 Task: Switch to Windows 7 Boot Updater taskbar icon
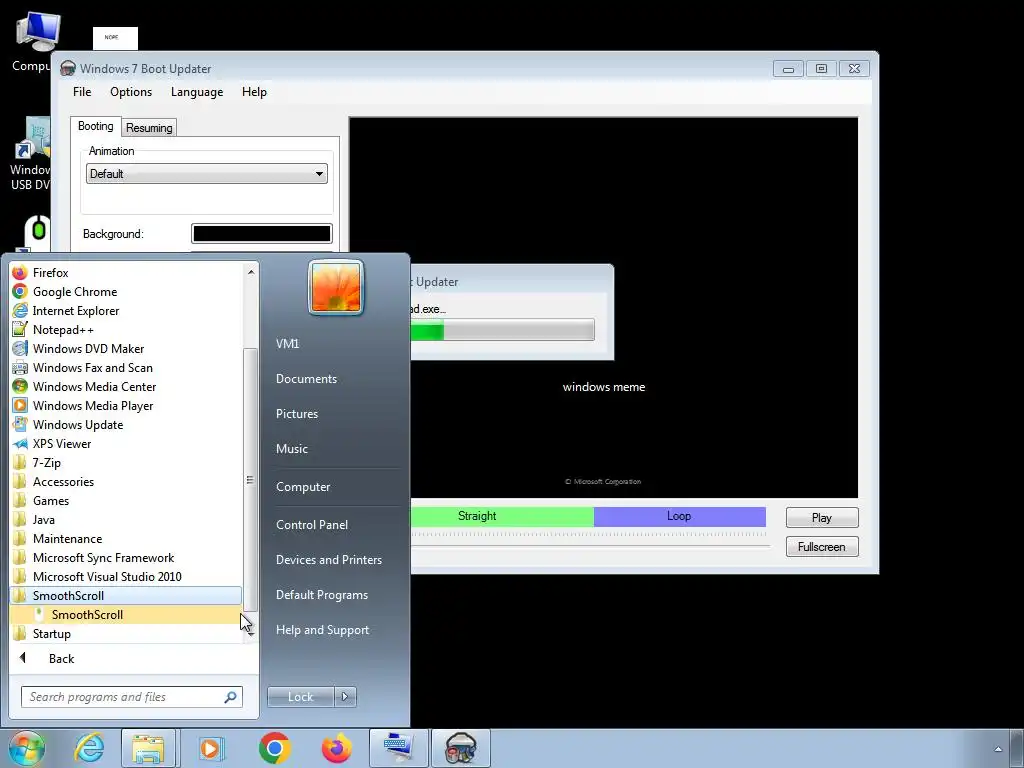(x=460, y=748)
